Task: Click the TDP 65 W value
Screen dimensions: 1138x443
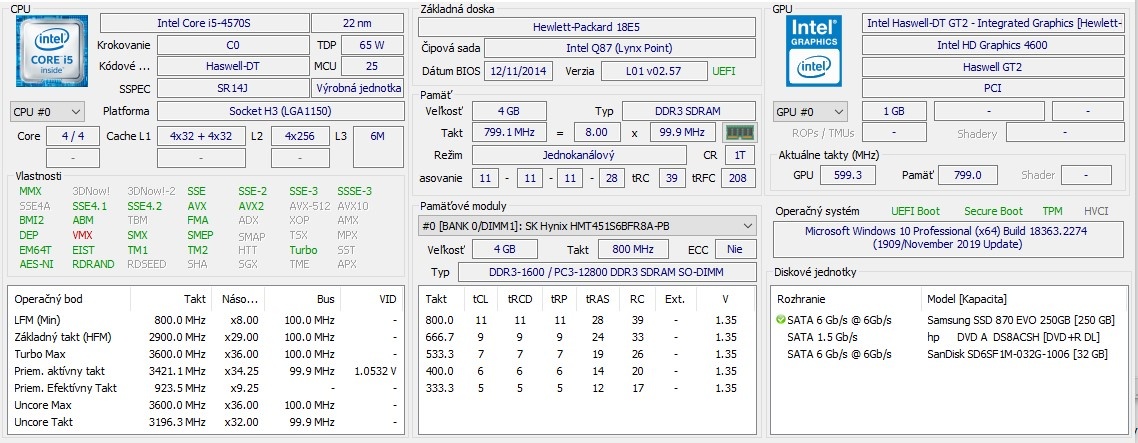Action: 372,45
